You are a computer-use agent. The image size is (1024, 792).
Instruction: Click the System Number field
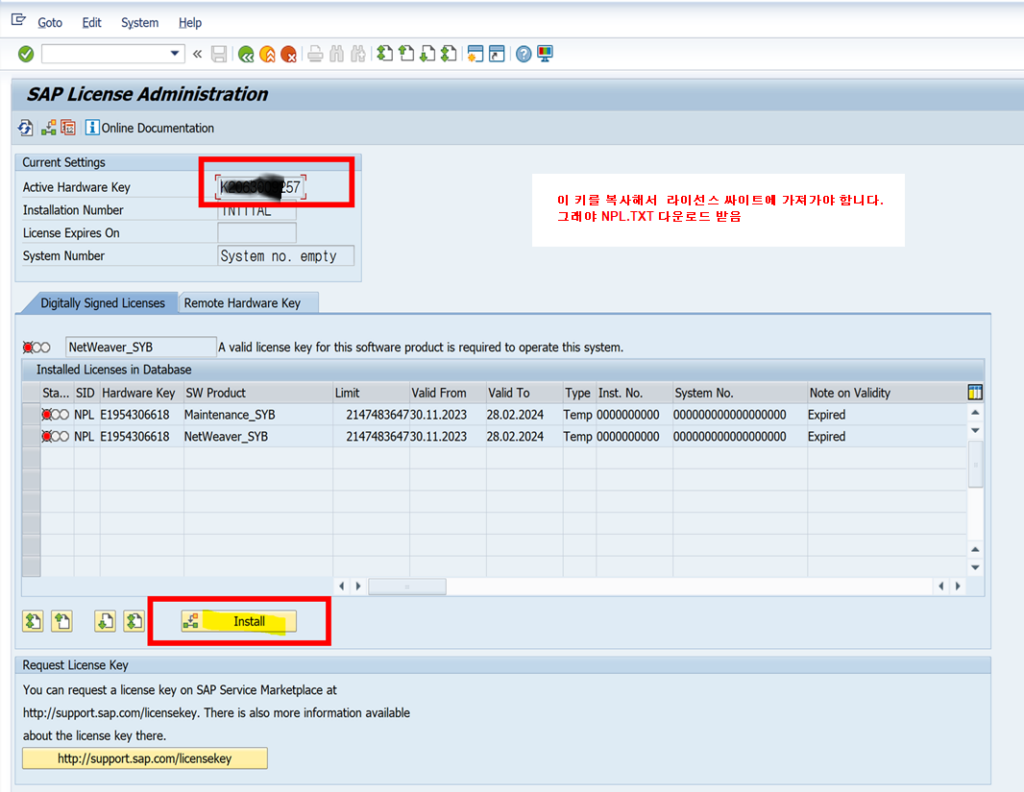pos(285,256)
